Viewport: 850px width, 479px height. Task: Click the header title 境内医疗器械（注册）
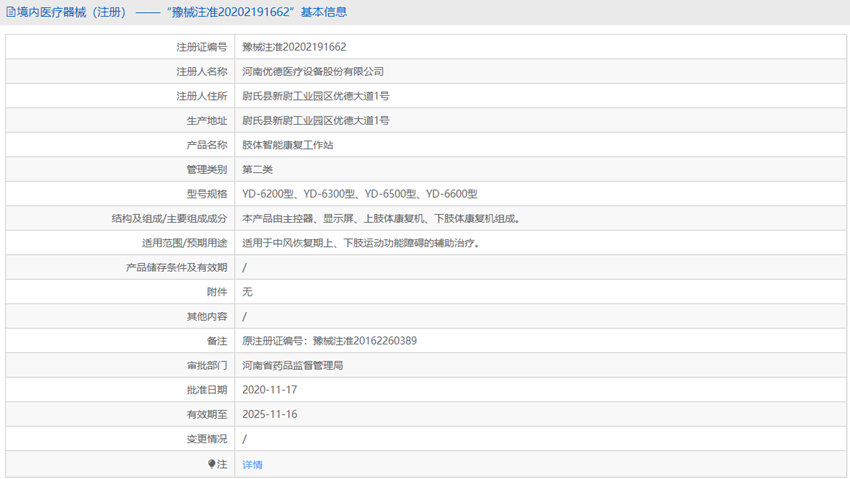[72, 12]
